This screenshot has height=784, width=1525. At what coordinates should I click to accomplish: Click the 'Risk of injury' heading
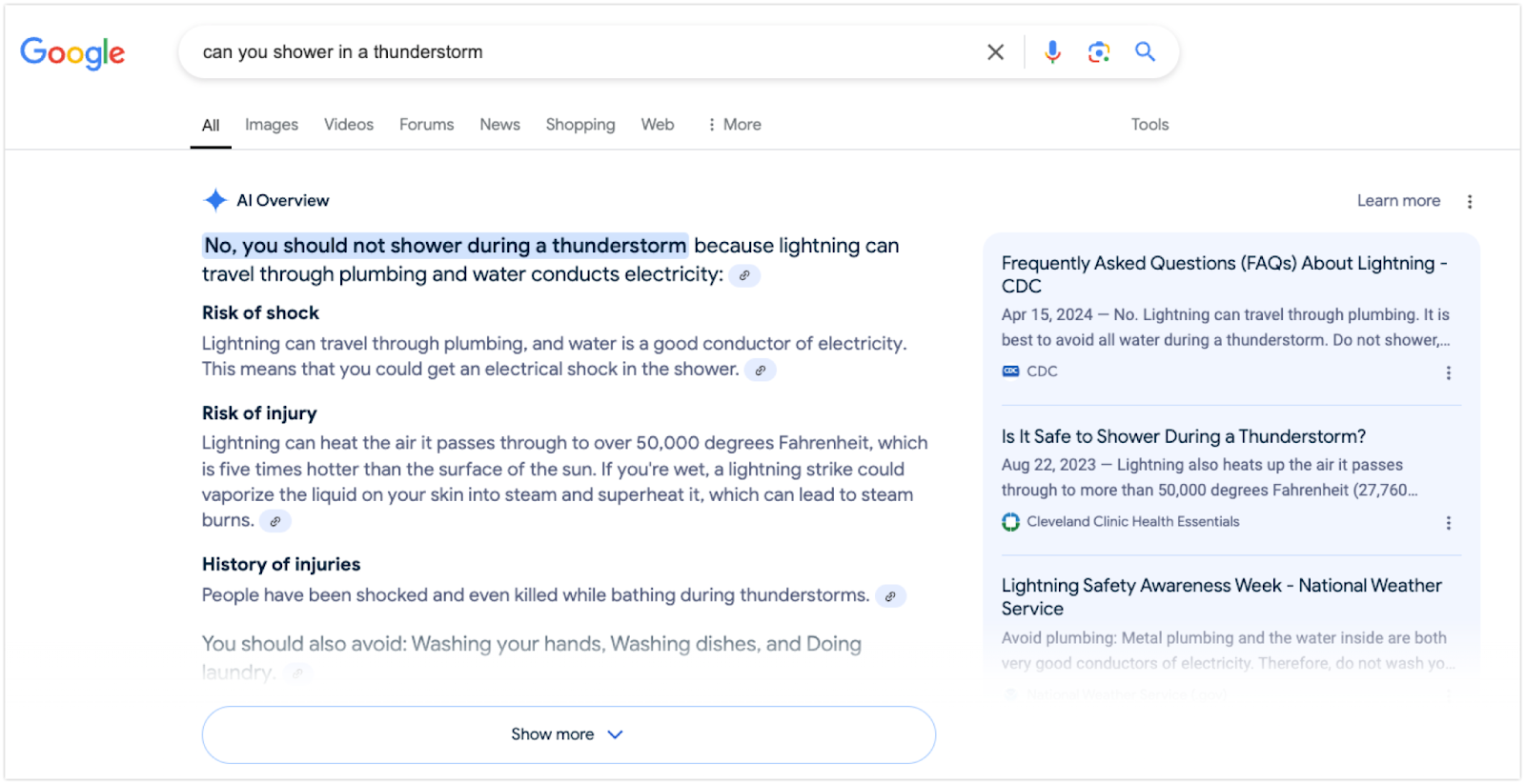(259, 413)
